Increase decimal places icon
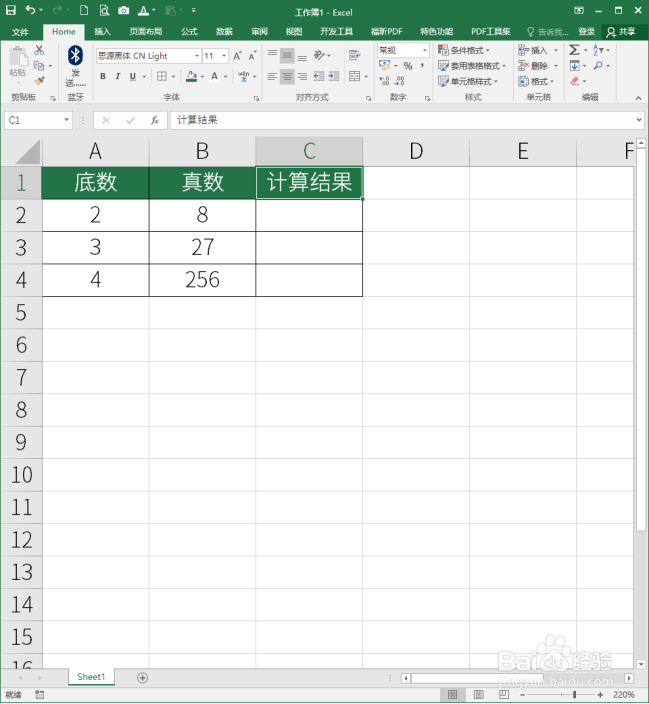This screenshot has width=649, height=704. 384,81
